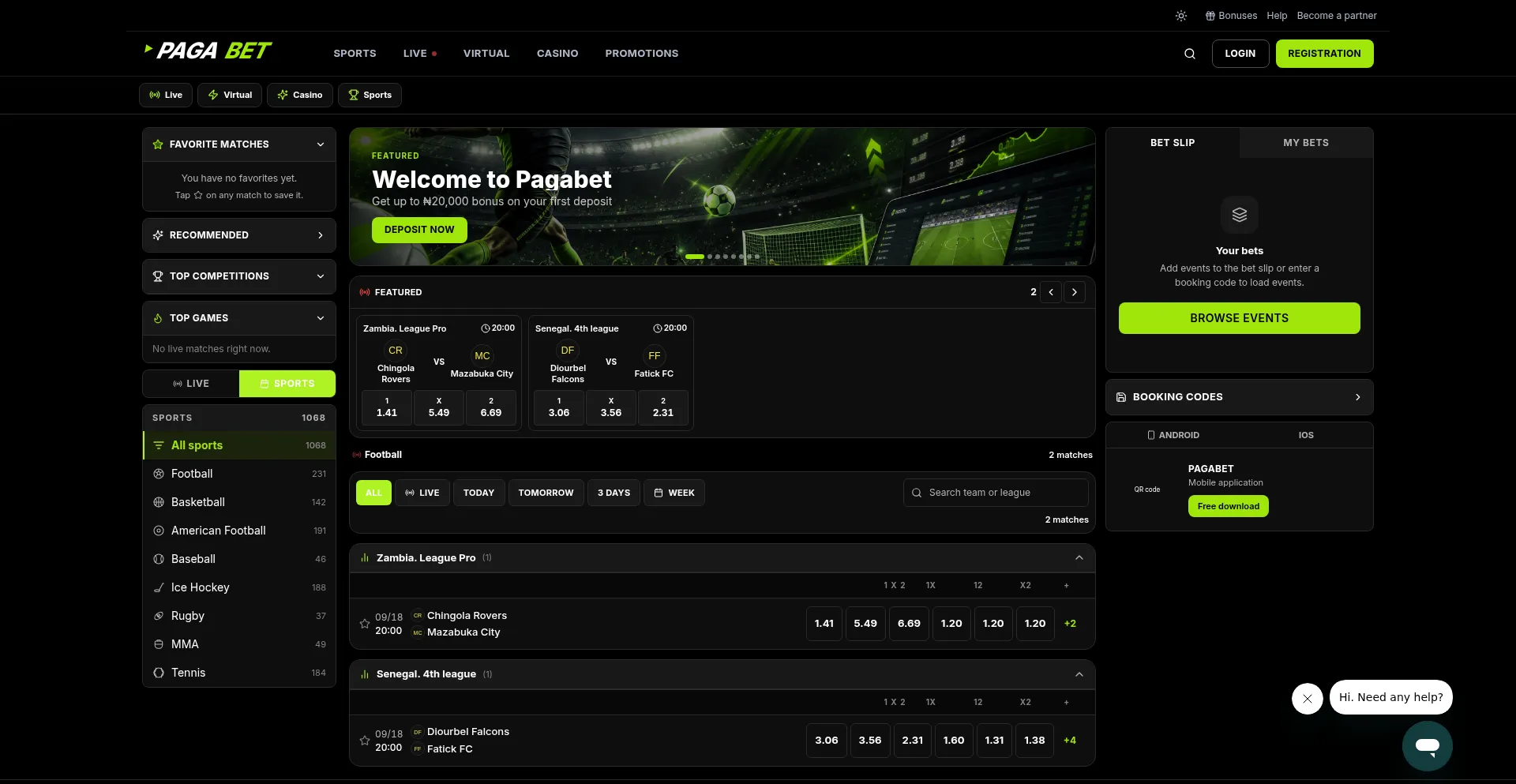Filter matches by TODAY
Image resolution: width=1516 pixels, height=784 pixels.
[479, 493]
